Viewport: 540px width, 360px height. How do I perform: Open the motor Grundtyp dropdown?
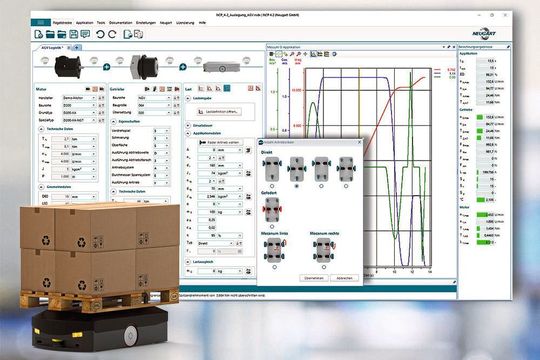click(79, 113)
